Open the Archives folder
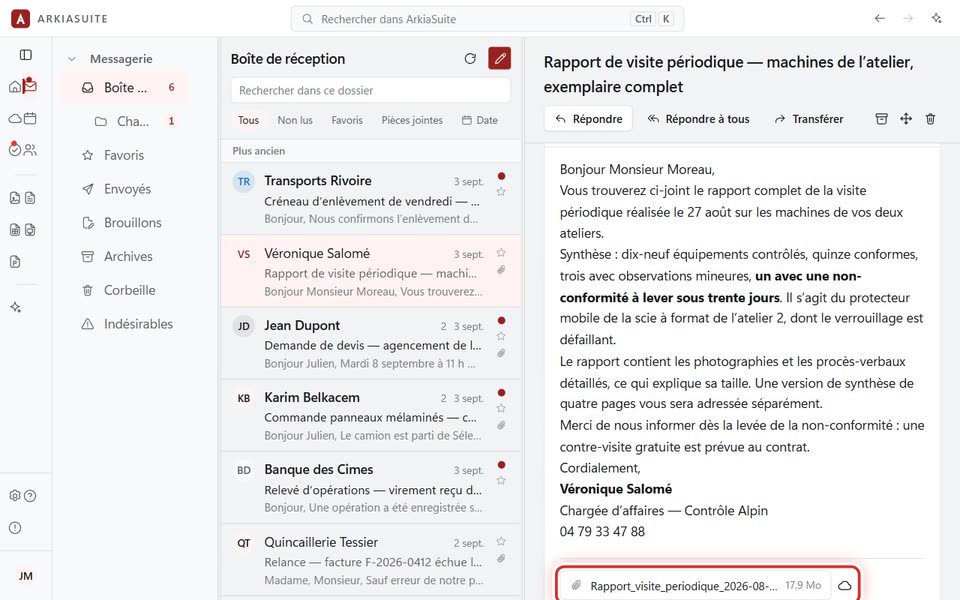 pos(124,257)
